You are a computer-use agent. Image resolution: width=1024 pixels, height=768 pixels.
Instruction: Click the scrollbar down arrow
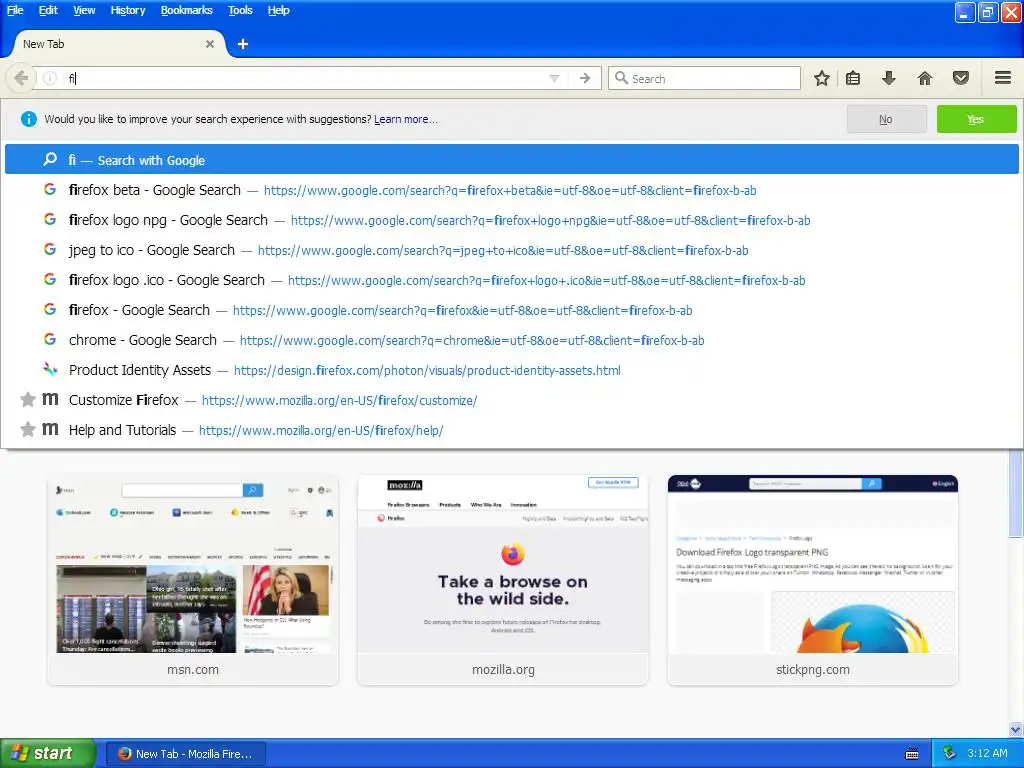pos(1016,729)
